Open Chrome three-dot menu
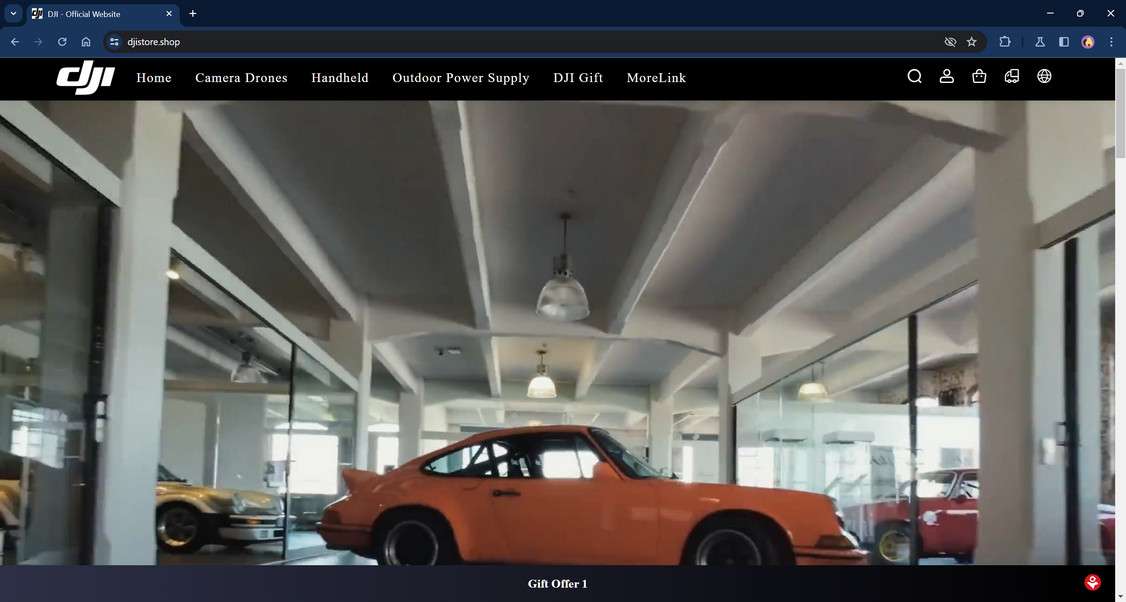Image resolution: width=1126 pixels, height=602 pixels. click(x=1111, y=42)
